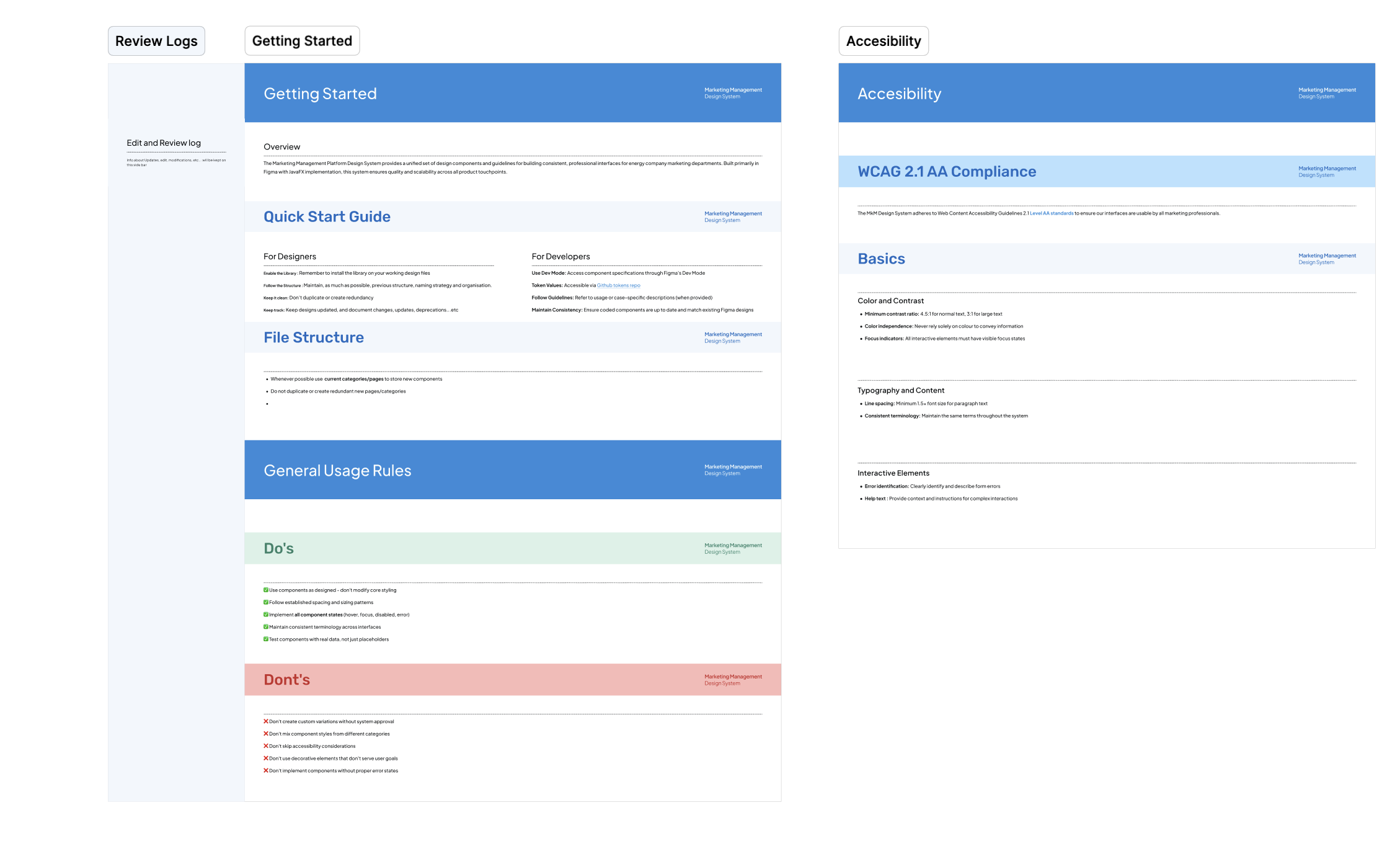Select the Accesibility frame label
1400x867 pixels.
(884, 41)
